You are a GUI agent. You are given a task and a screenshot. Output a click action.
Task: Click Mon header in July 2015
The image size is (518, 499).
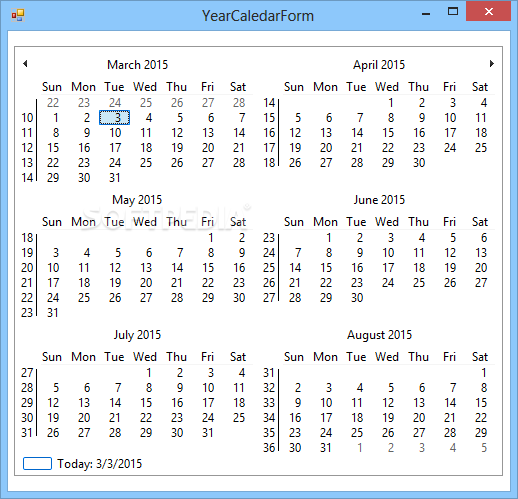click(83, 357)
